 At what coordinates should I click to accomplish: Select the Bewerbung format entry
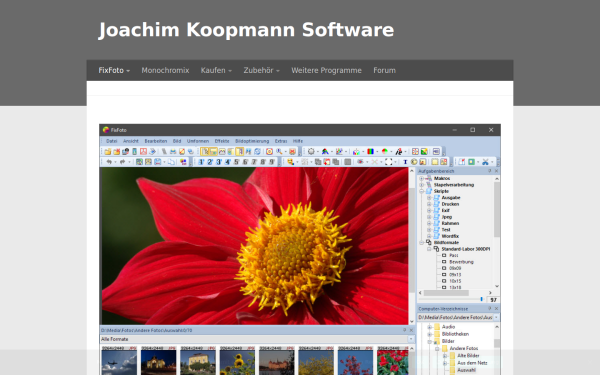pyautogui.click(x=461, y=262)
